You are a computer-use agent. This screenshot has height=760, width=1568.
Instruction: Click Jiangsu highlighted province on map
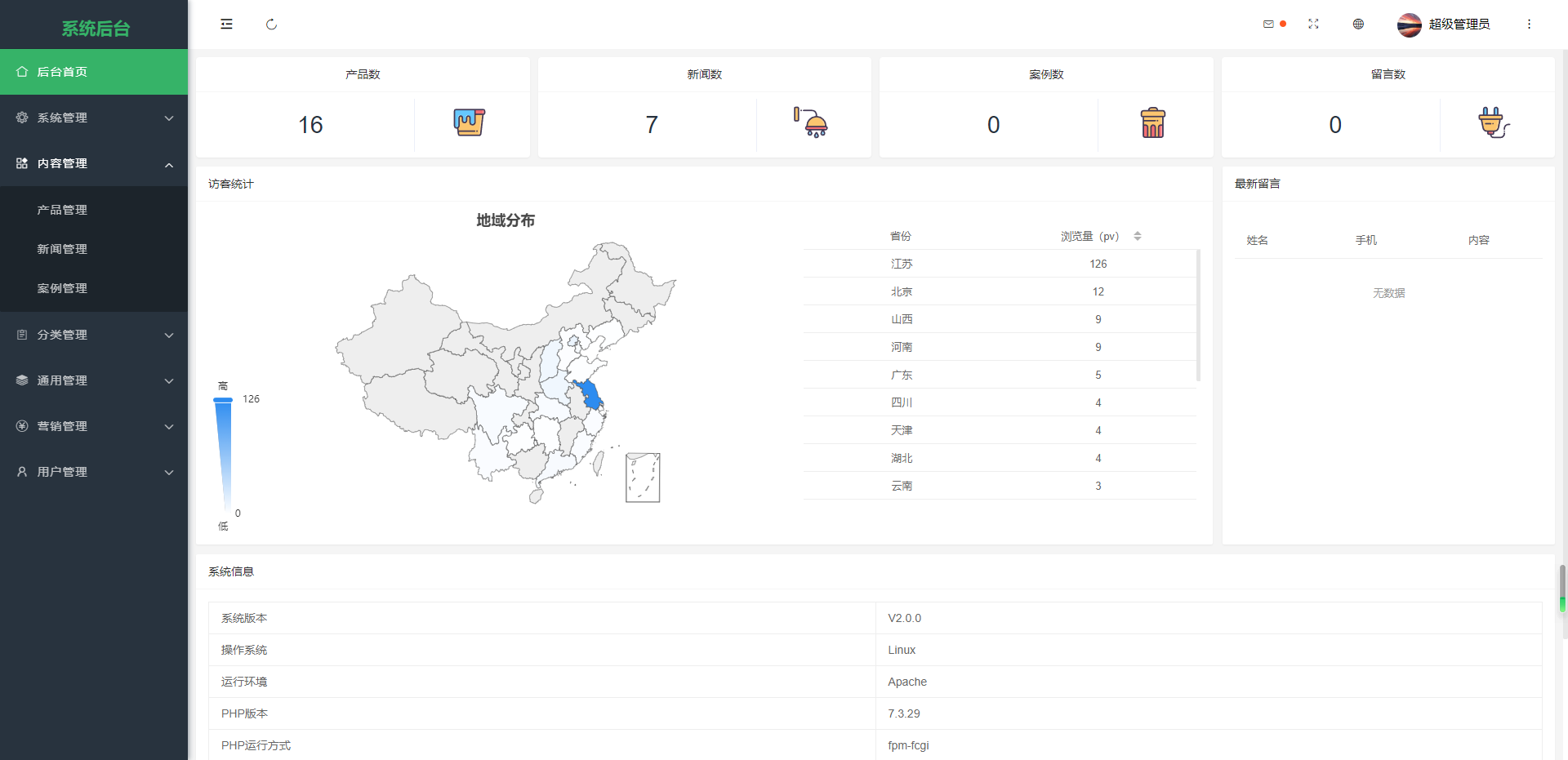(590, 395)
